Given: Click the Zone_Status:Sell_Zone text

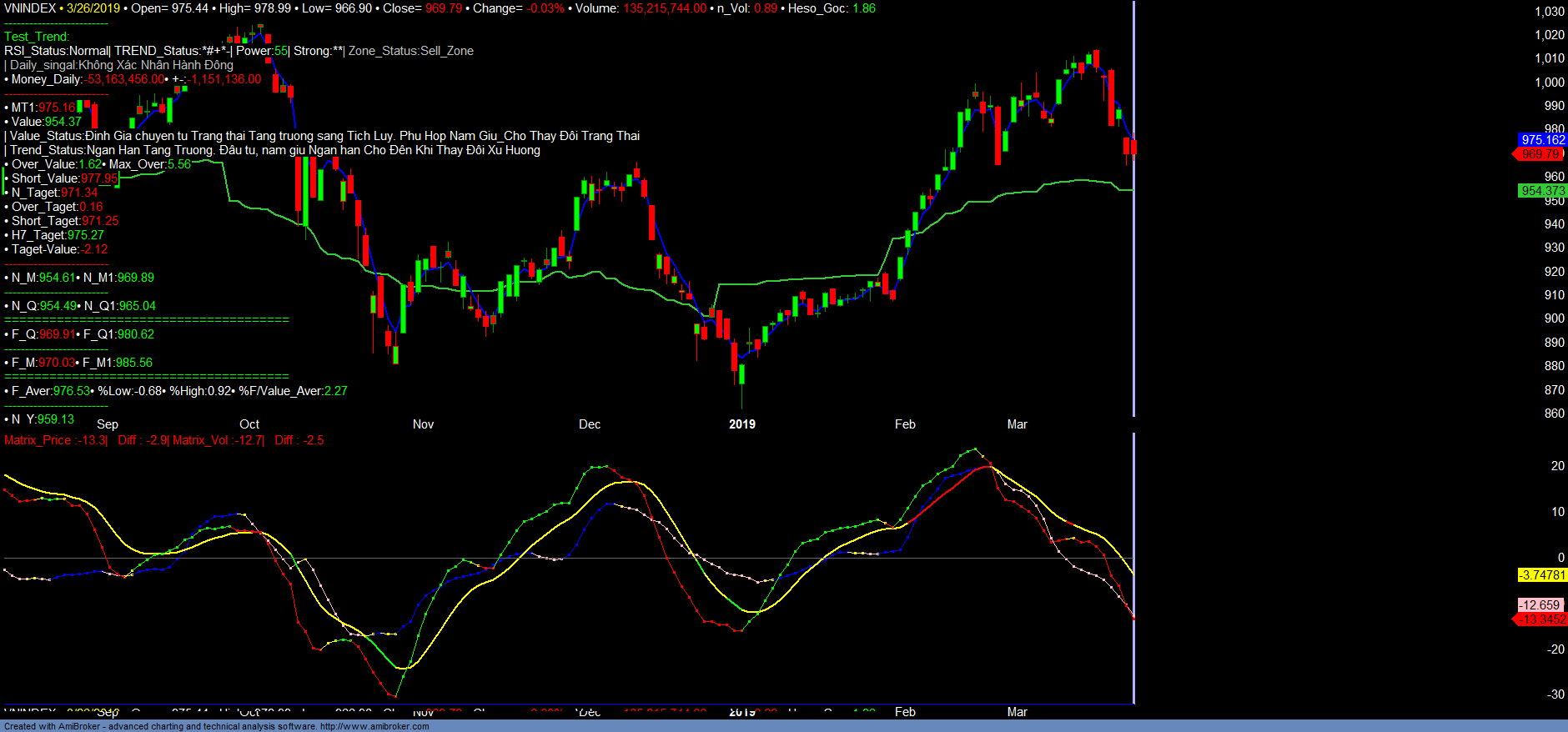Looking at the screenshot, I should tap(410, 51).
